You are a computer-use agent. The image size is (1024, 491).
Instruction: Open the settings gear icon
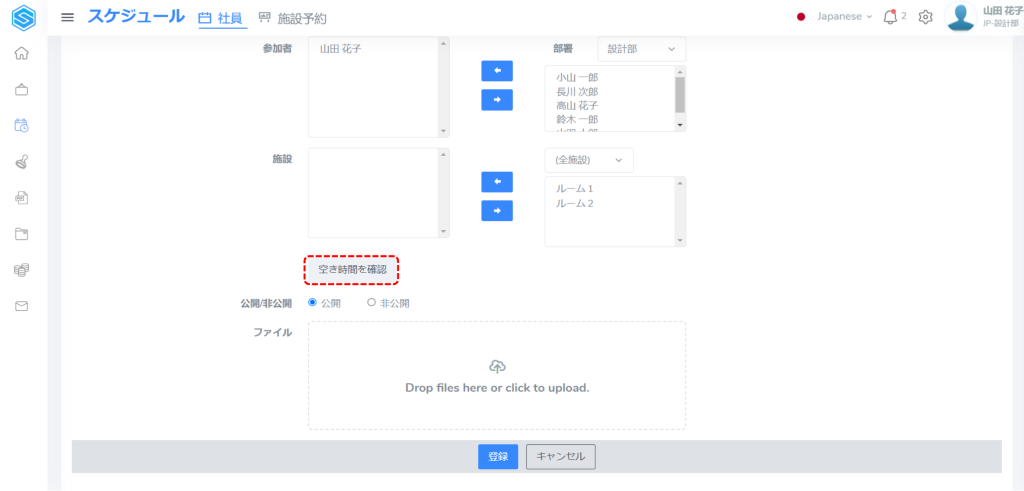pos(926,17)
